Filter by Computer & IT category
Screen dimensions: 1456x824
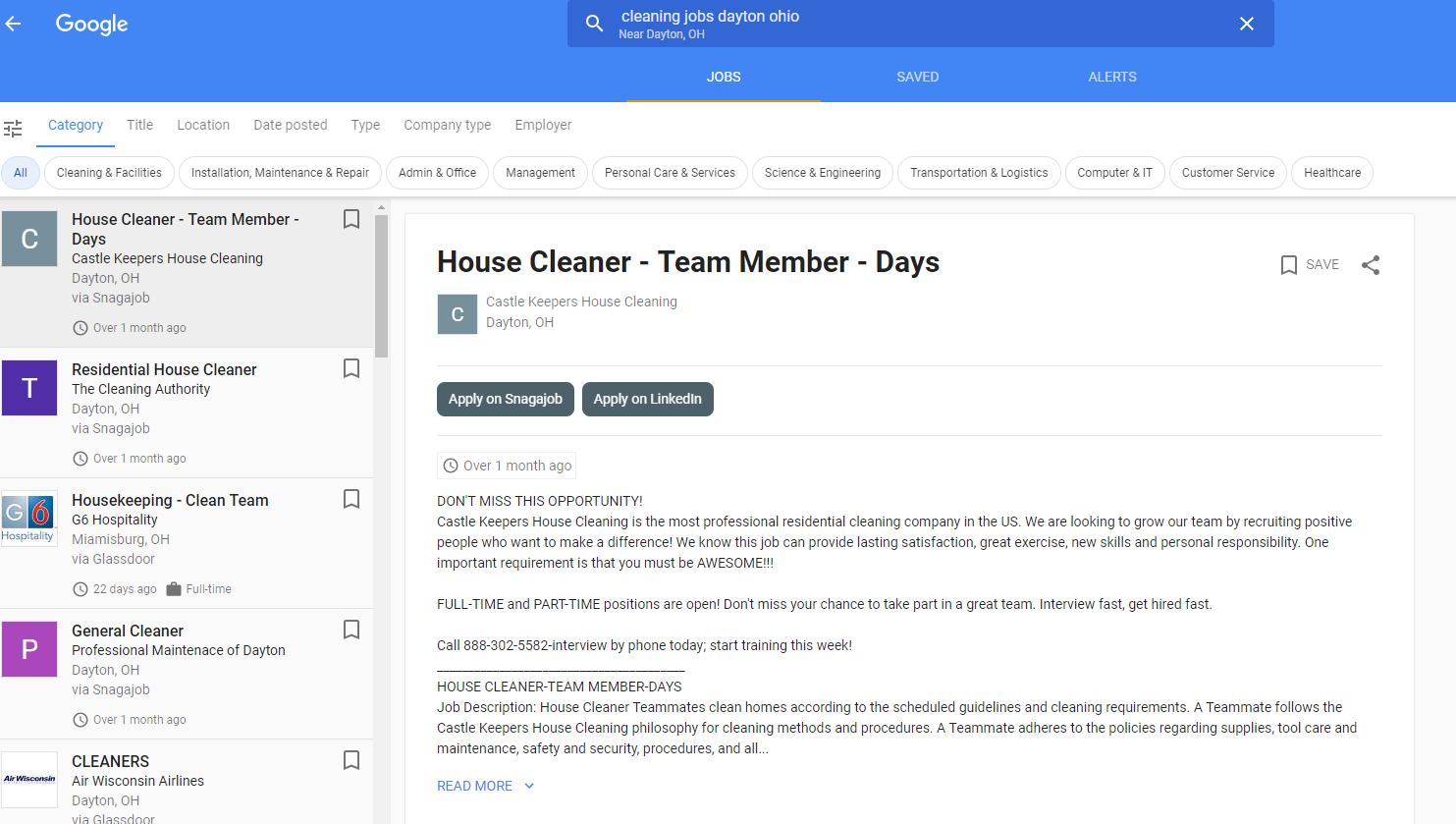1114,173
